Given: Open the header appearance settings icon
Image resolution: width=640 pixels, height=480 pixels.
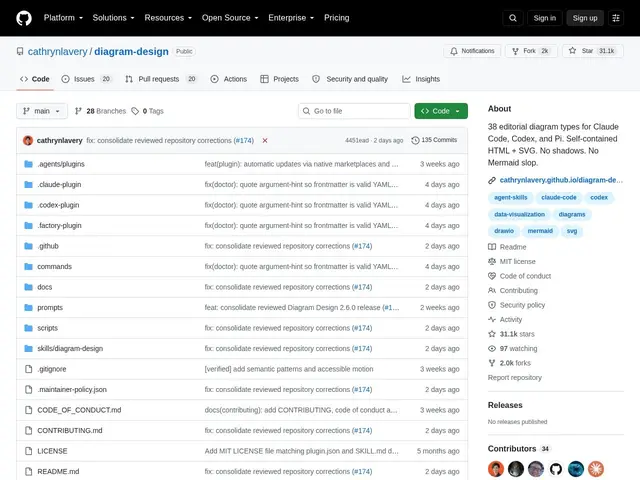Looking at the screenshot, I should pyautogui.click(x=616, y=18).
